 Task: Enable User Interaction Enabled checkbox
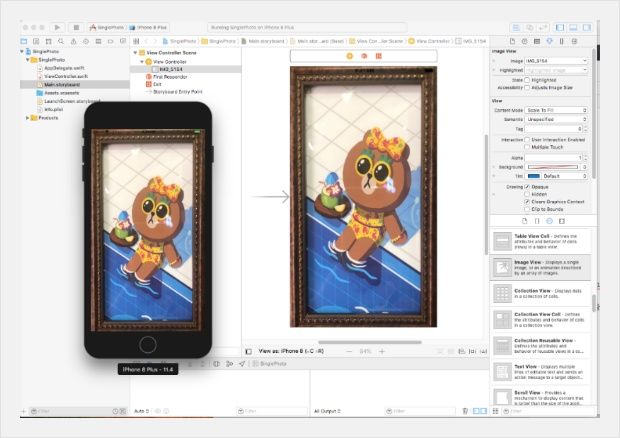pyautogui.click(x=527, y=140)
